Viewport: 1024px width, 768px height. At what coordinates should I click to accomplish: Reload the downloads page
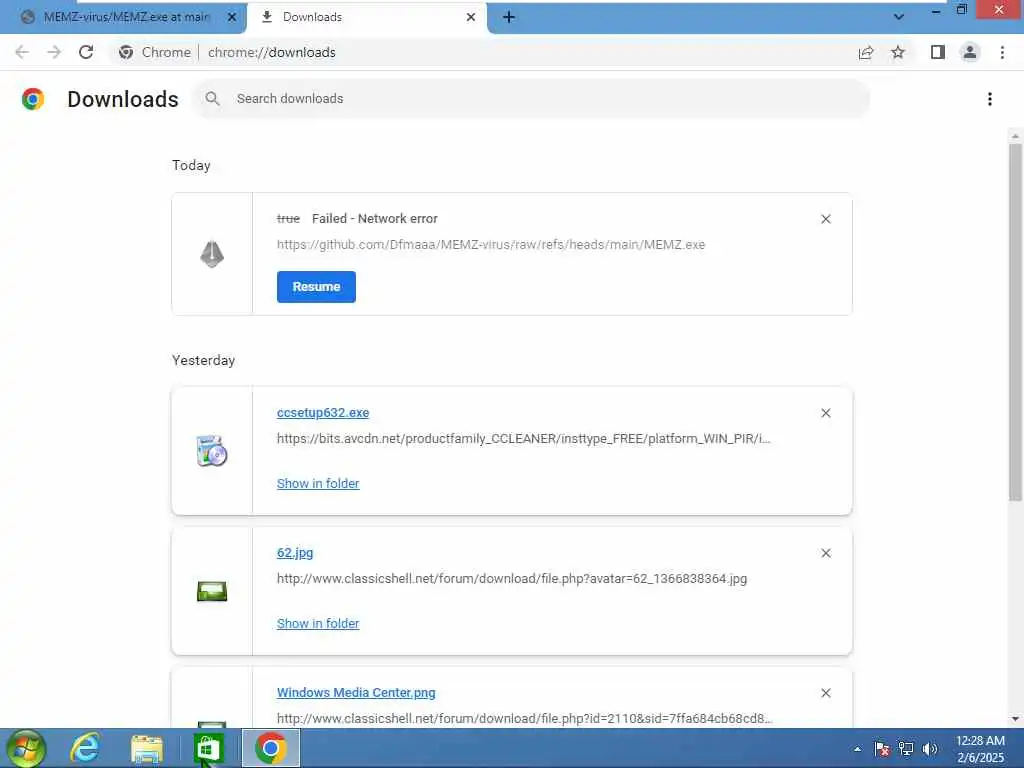[86, 52]
